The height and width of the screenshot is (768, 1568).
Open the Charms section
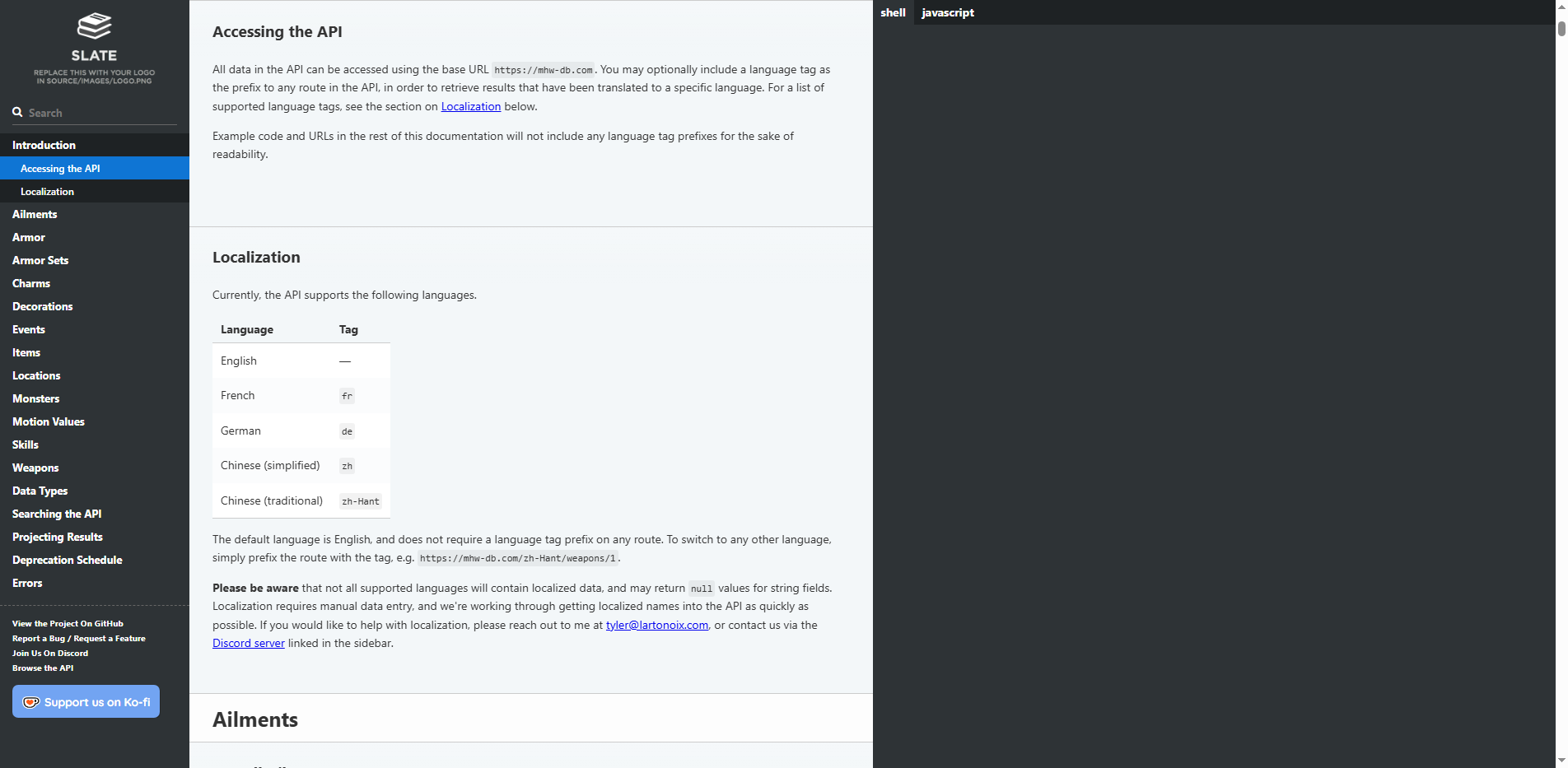click(95, 283)
